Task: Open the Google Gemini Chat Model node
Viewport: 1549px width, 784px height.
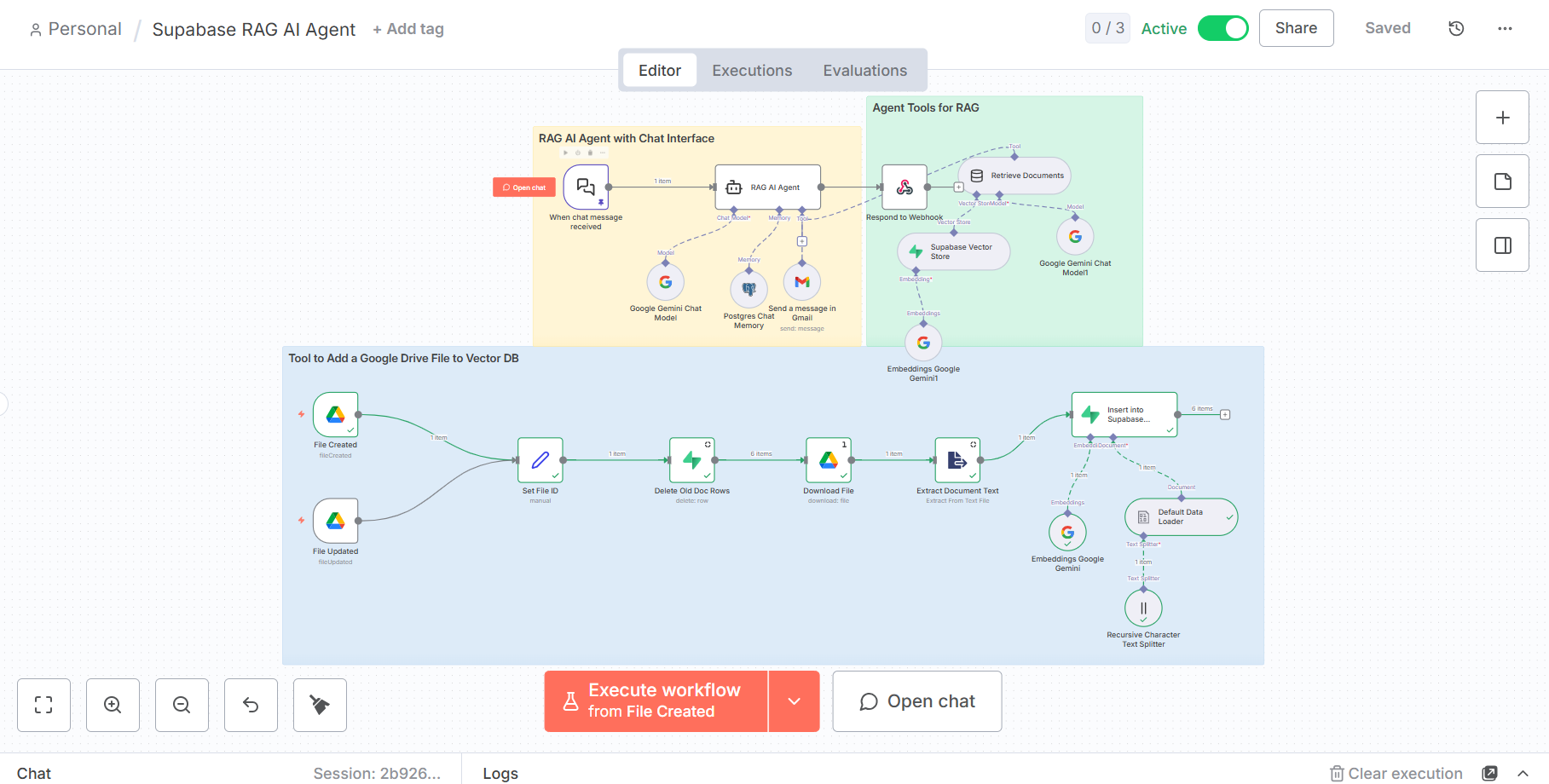Action: pos(666,281)
